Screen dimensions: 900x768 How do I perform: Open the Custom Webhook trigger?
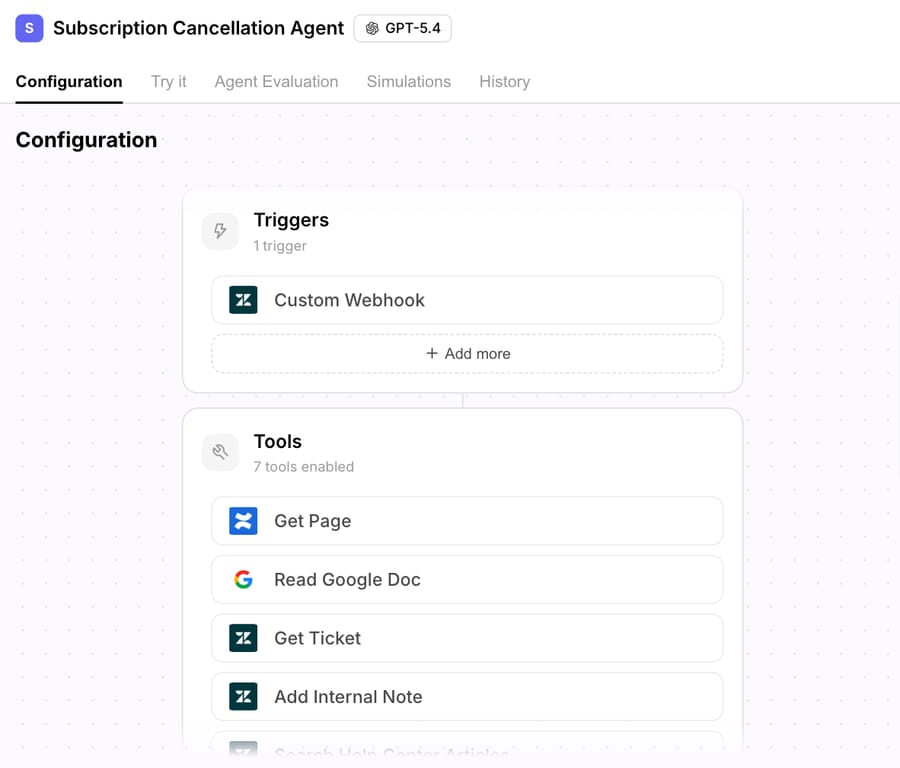click(467, 300)
